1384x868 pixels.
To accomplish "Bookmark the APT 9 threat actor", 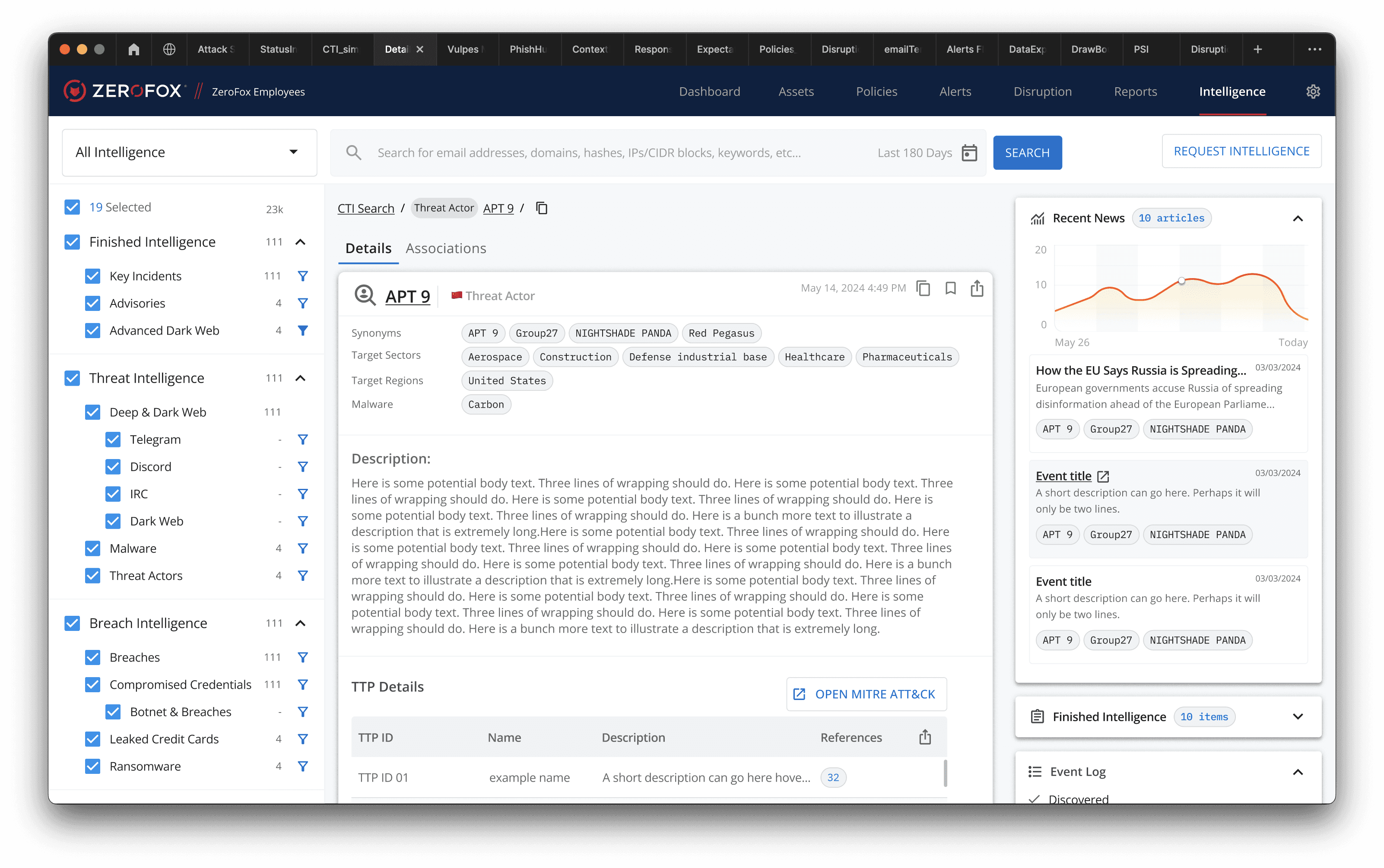I will [950, 288].
